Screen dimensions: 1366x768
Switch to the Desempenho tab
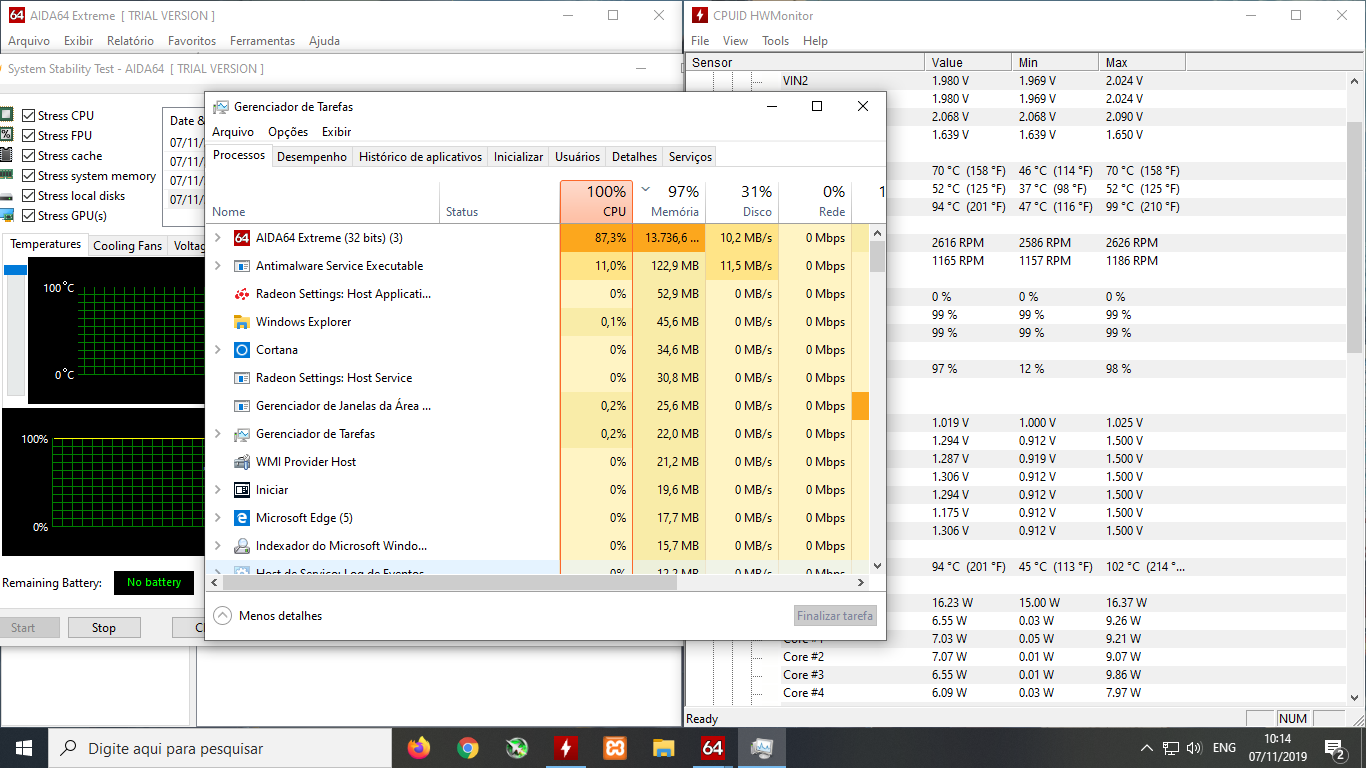point(312,157)
